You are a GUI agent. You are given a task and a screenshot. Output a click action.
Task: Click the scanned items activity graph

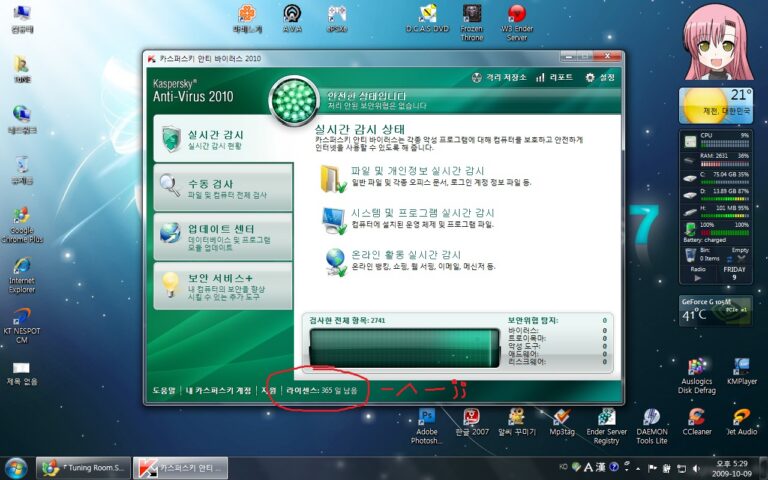tap(405, 347)
